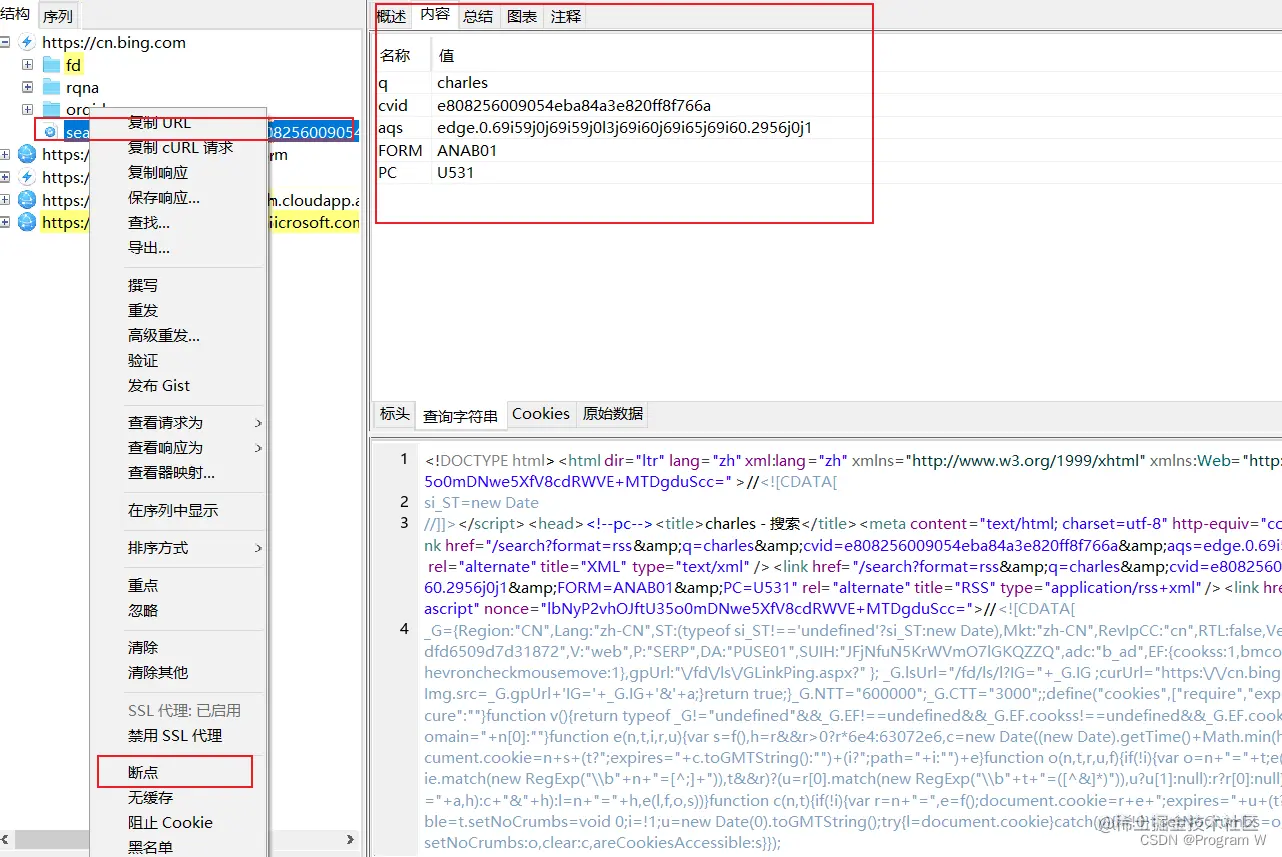Switch to the 序列 tab
Screen dimensions: 1282x857
pos(57,16)
